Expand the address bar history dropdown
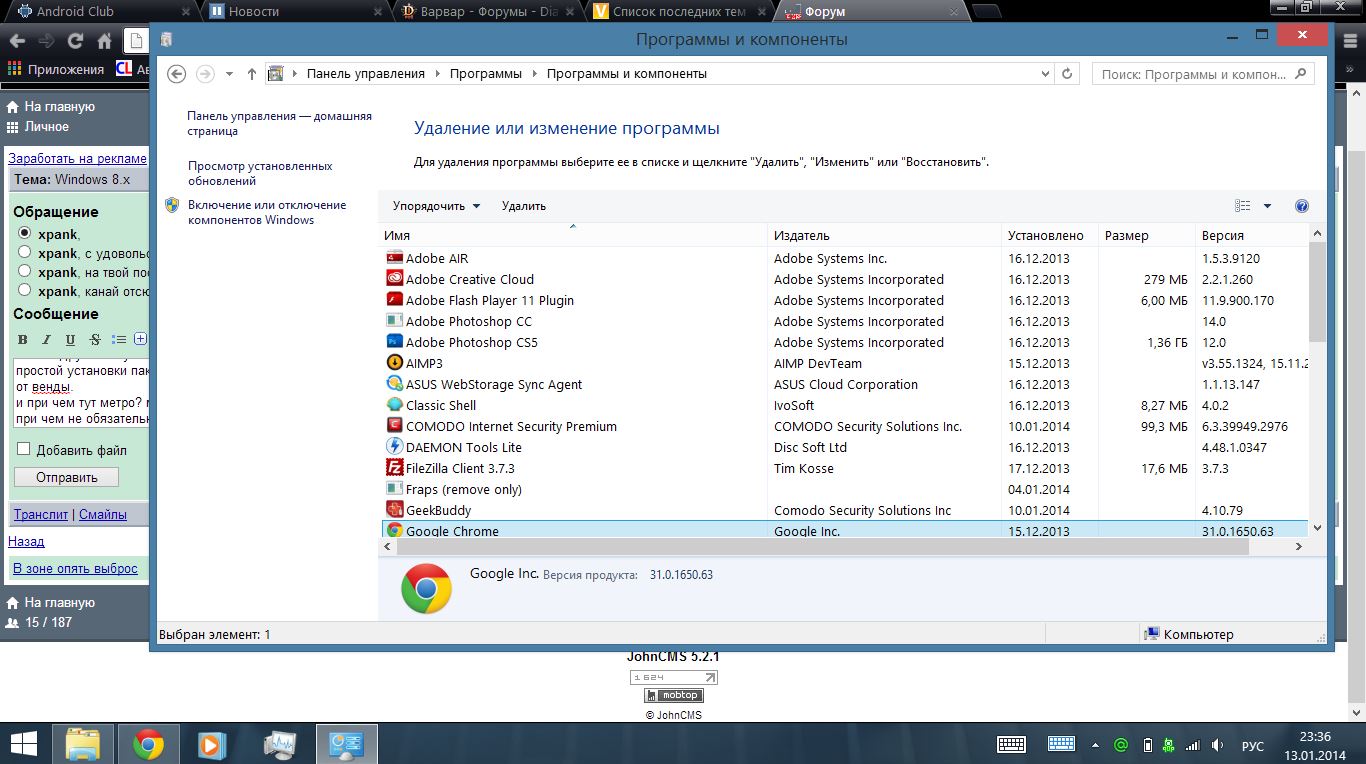The height and width of the screenshot is (764, 1366). [x=1046, y=74]
